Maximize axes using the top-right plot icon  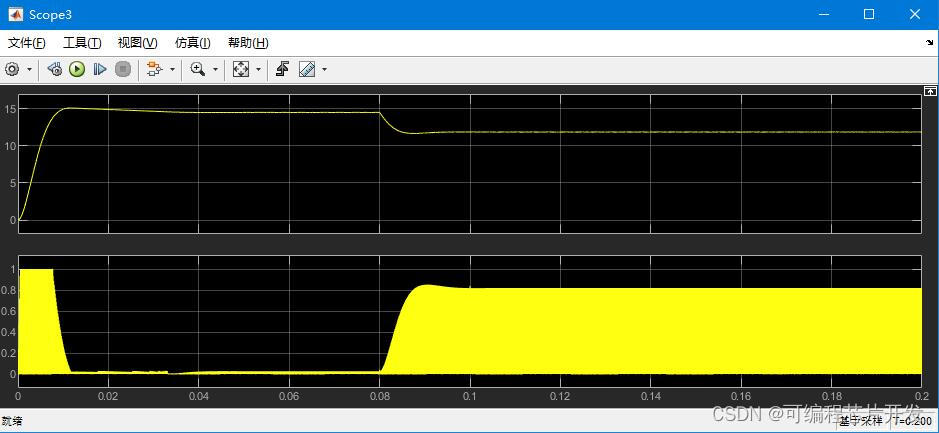click(x=930, y=91)
